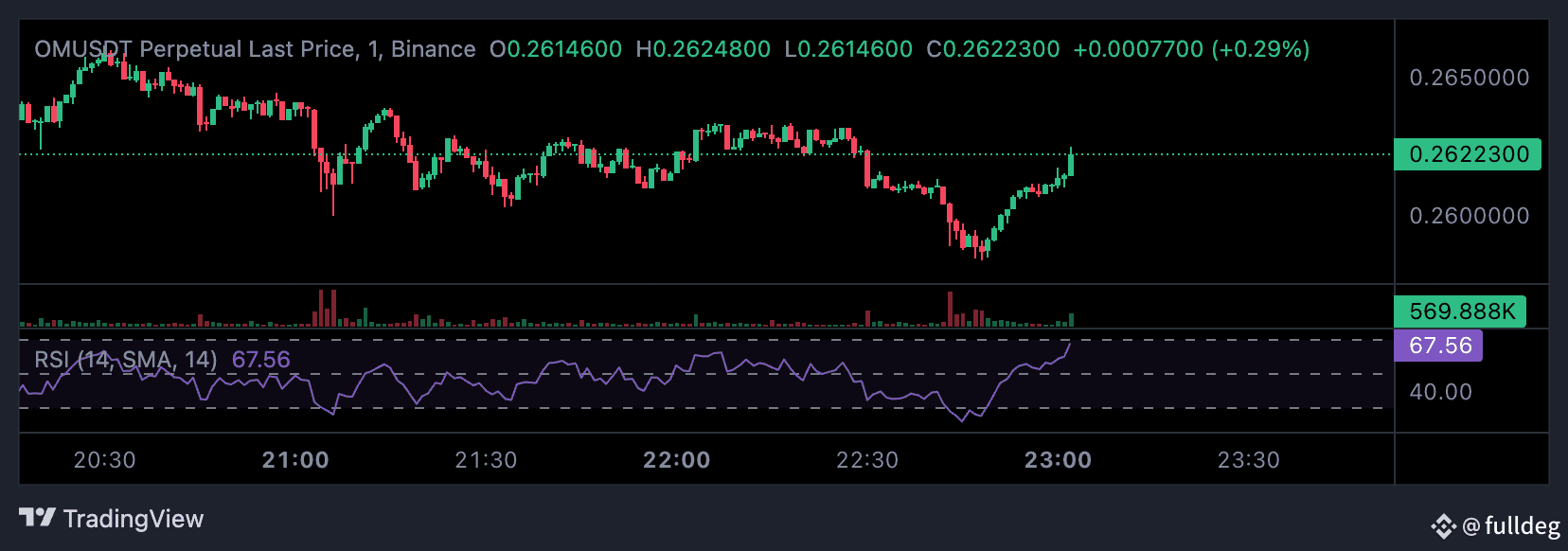Click the 40.00 RSI axis label
This screenshot has height=551, width=1568.
1441,392
